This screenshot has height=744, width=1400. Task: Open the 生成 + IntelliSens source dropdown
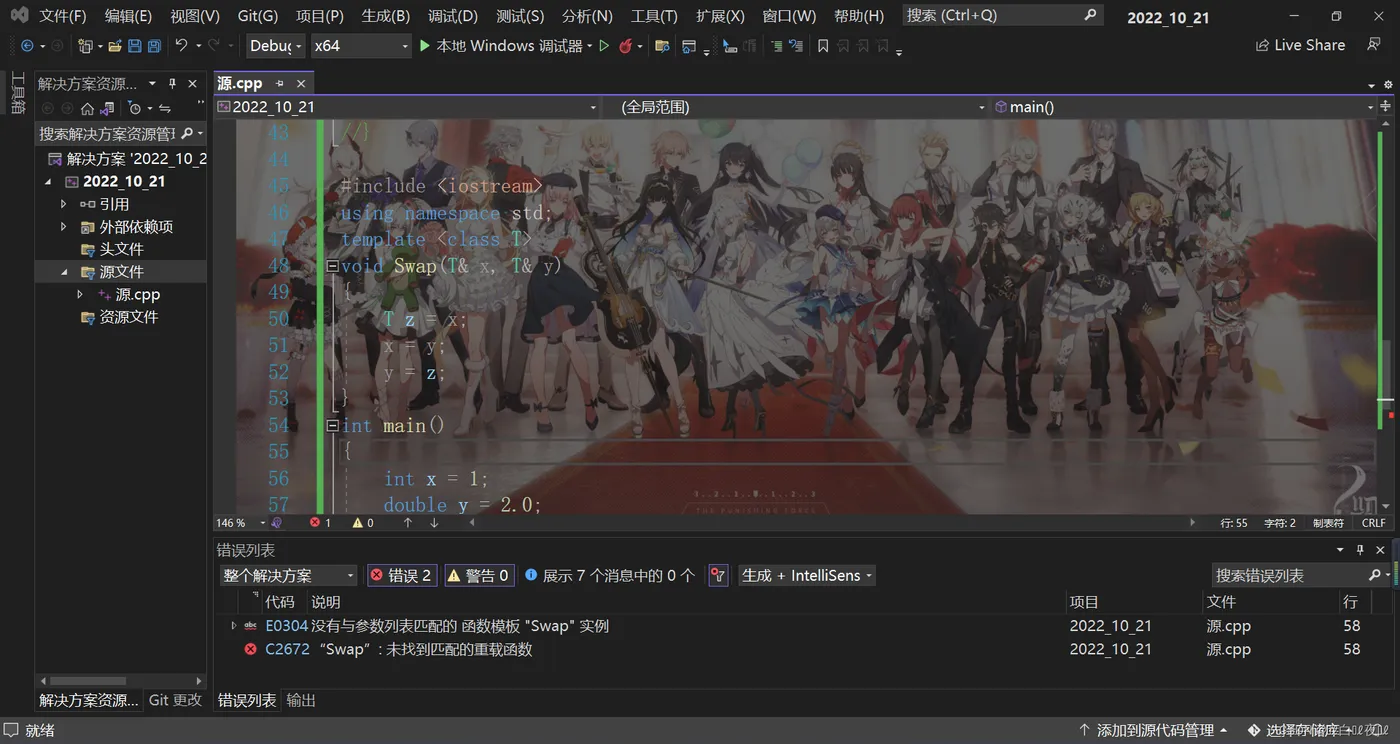tap(806, 575)
